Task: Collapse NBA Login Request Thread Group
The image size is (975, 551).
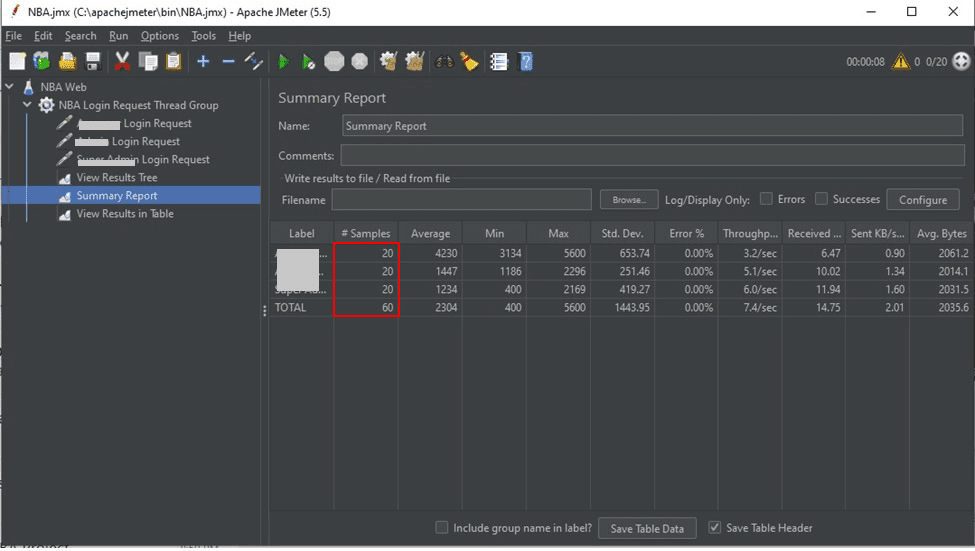Action: click(27, 104)
